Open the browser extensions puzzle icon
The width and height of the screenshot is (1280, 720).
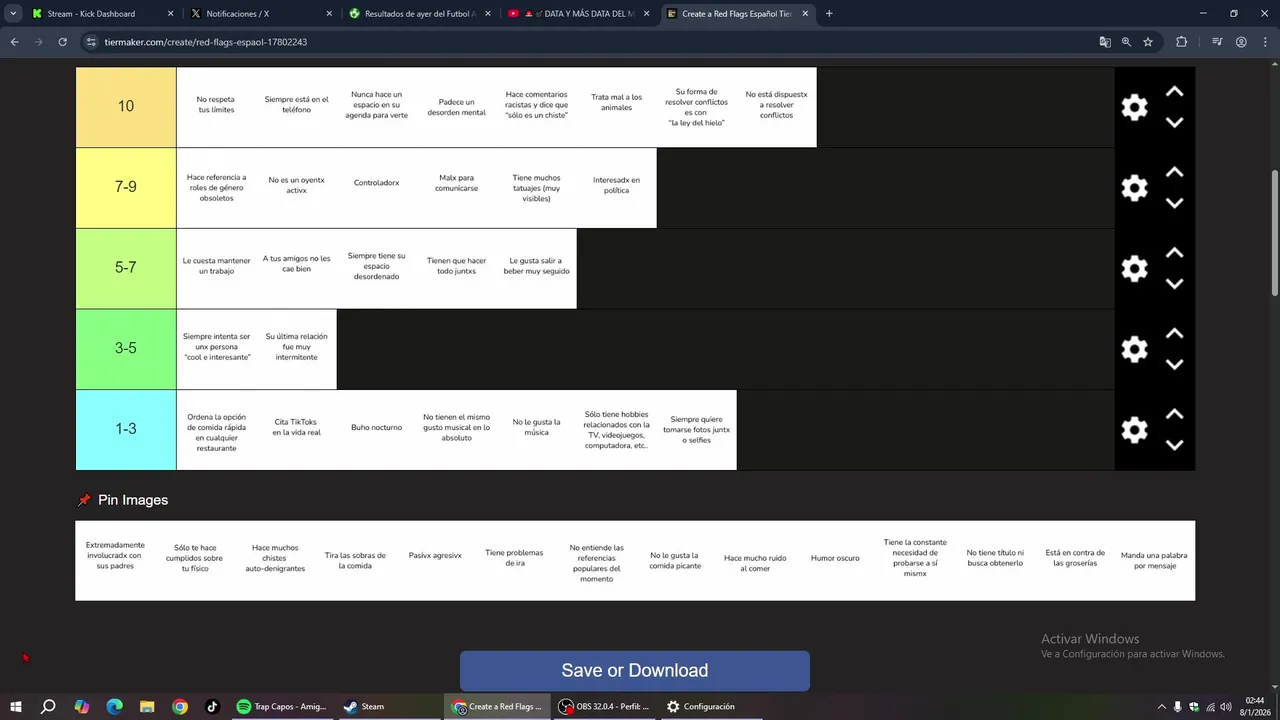1182,42
